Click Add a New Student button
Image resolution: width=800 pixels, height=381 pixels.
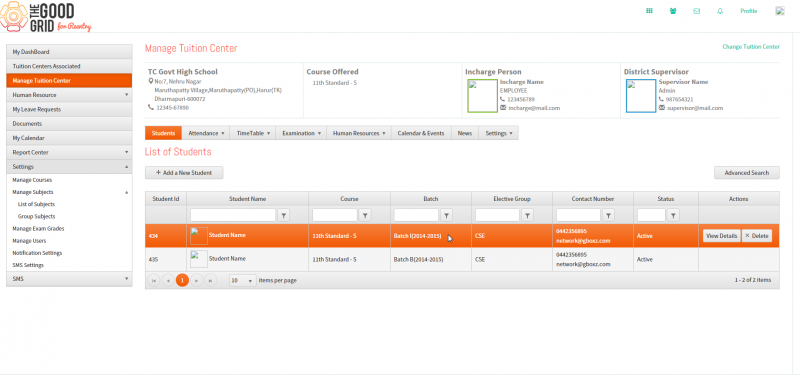184,173
